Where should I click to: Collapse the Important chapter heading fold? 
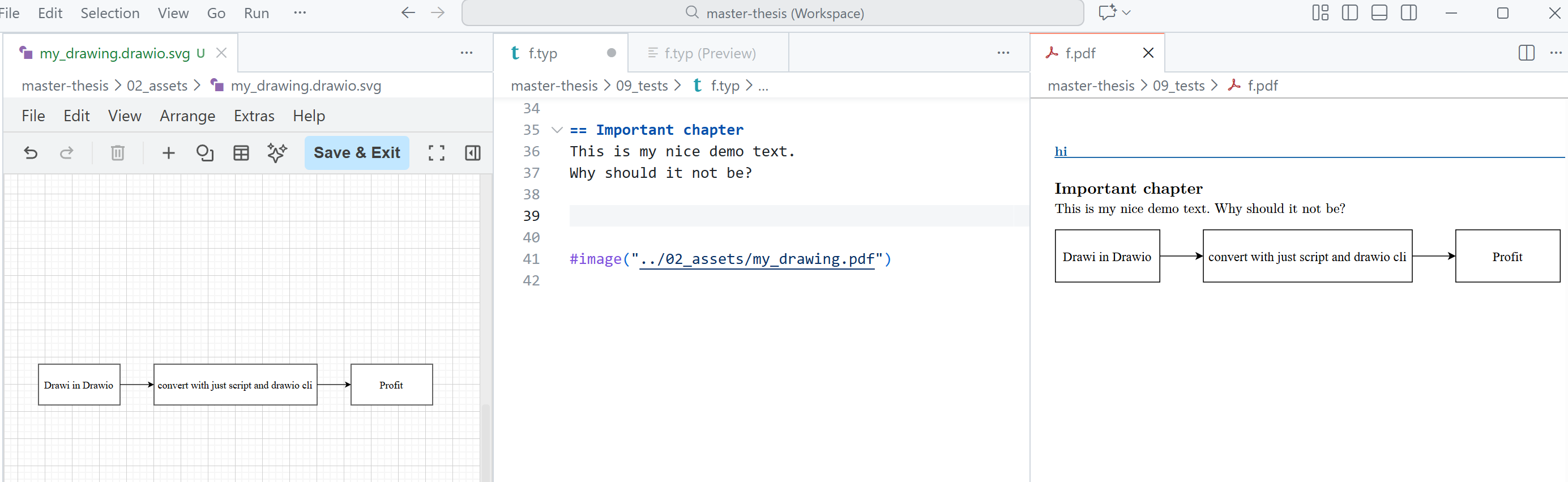pos(556,130)
